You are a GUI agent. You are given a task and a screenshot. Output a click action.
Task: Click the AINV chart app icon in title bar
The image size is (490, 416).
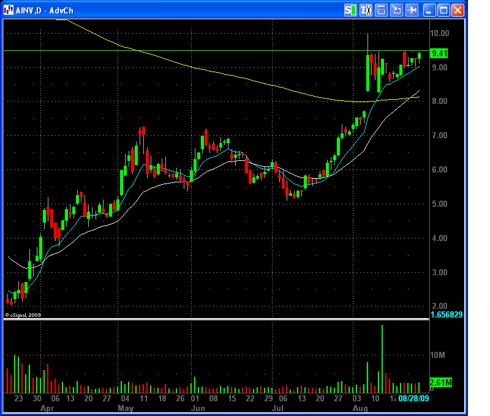click(8, 10)
